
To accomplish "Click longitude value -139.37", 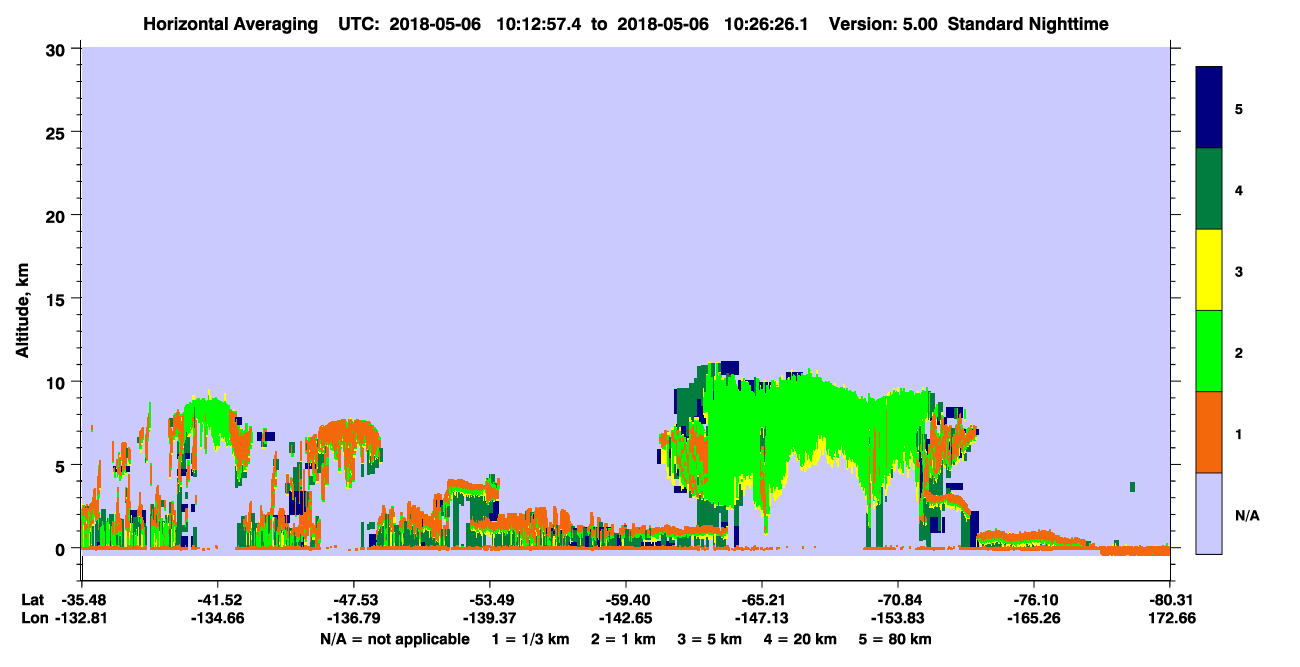I will (x=489, y=619).
